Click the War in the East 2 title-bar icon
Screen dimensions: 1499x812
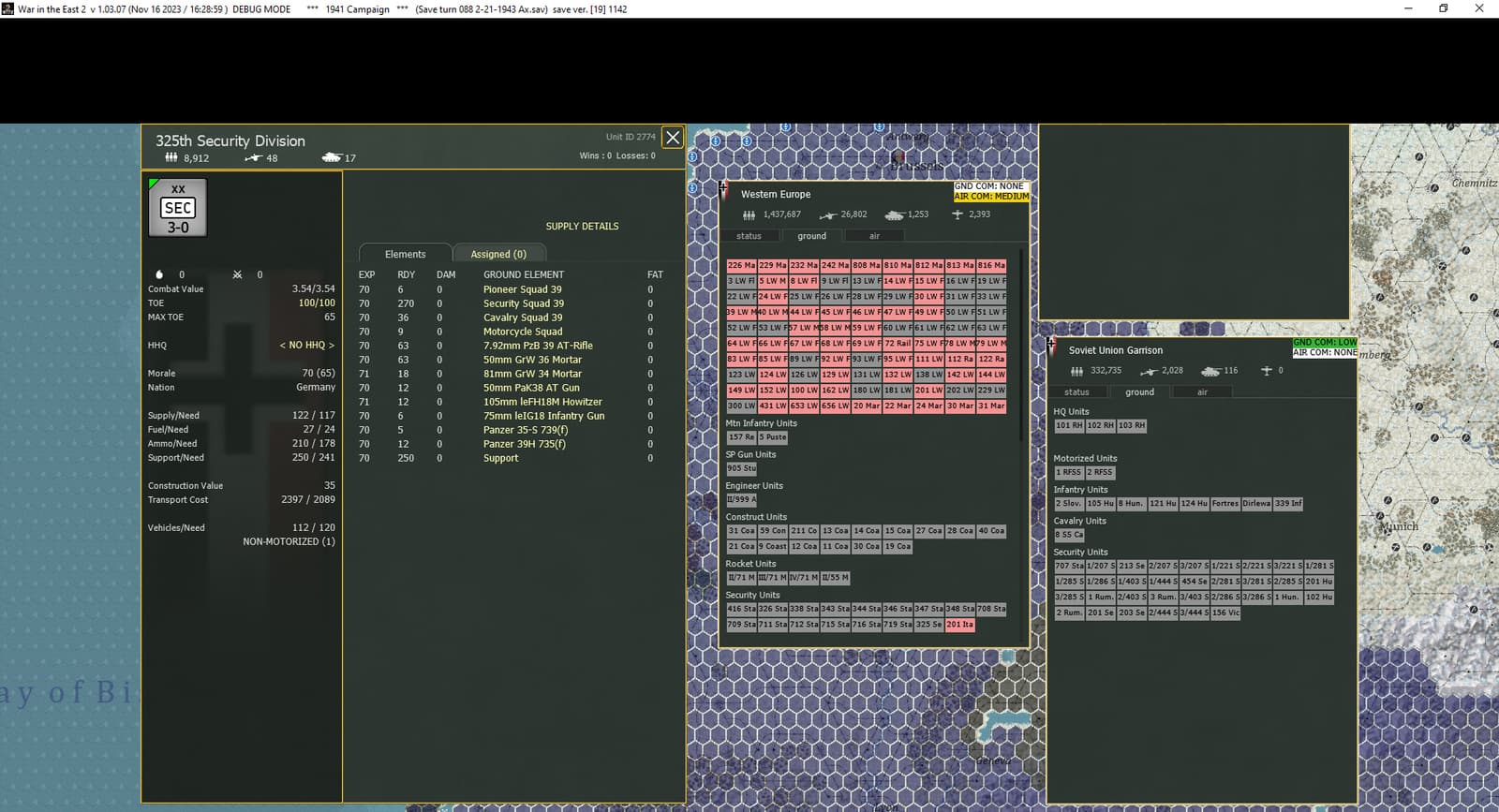pos(8,8)
